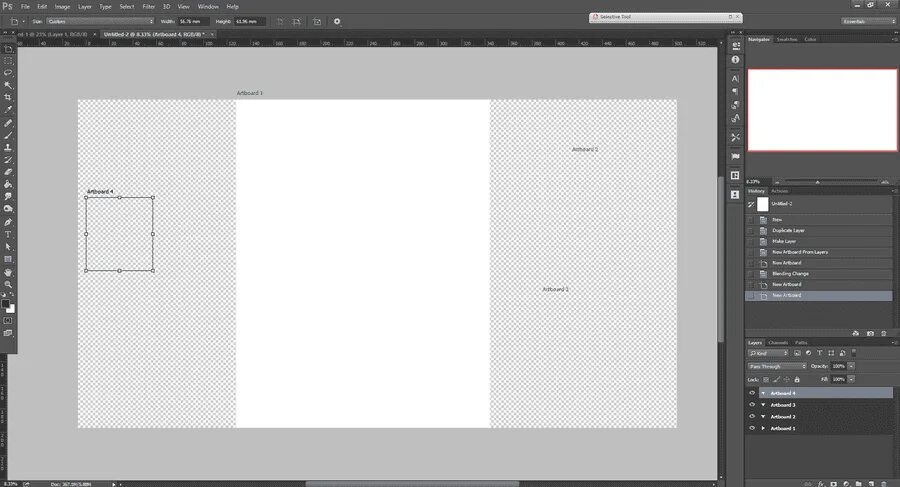Viewport: 900px width, 487px height.
Task: Select the Pen tool
Action: pos(8,222)
